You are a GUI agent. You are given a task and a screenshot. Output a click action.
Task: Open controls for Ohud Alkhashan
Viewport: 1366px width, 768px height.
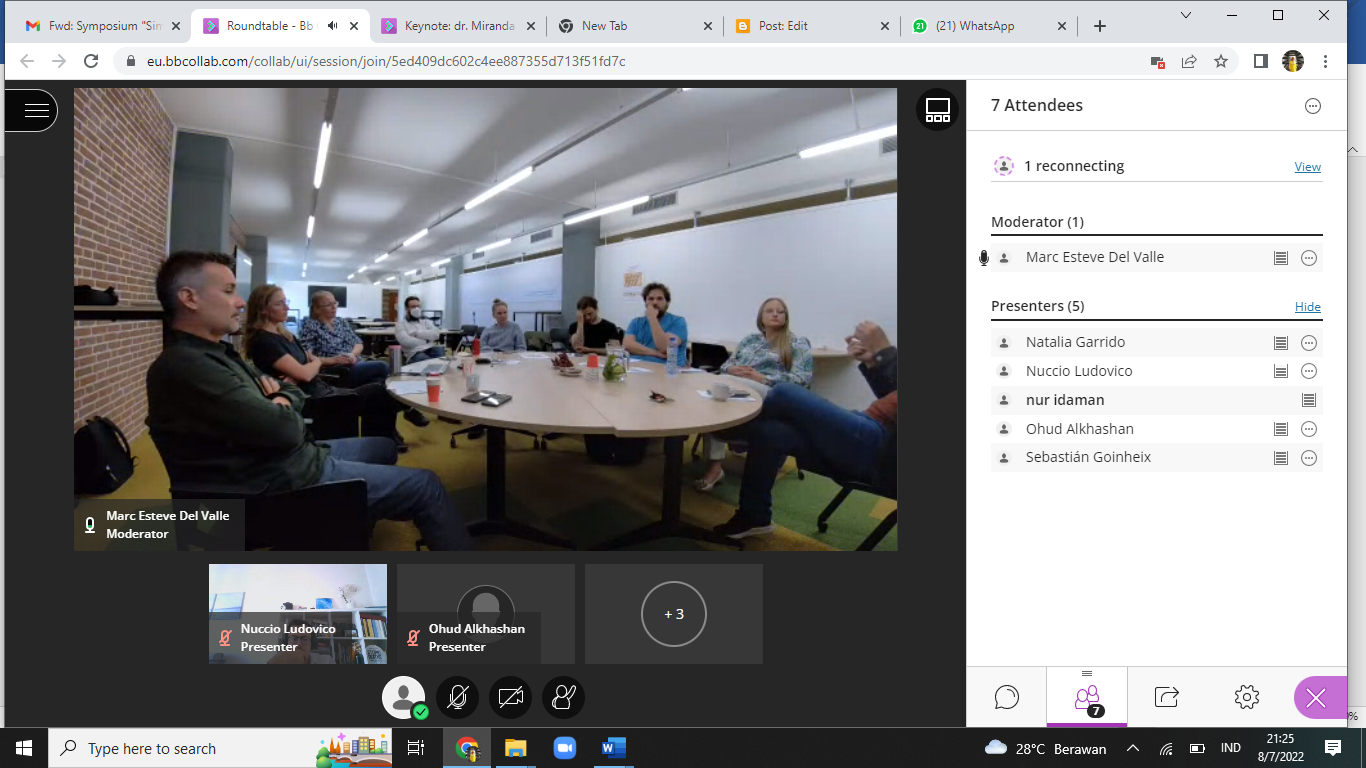click(x=1309, y=430)
